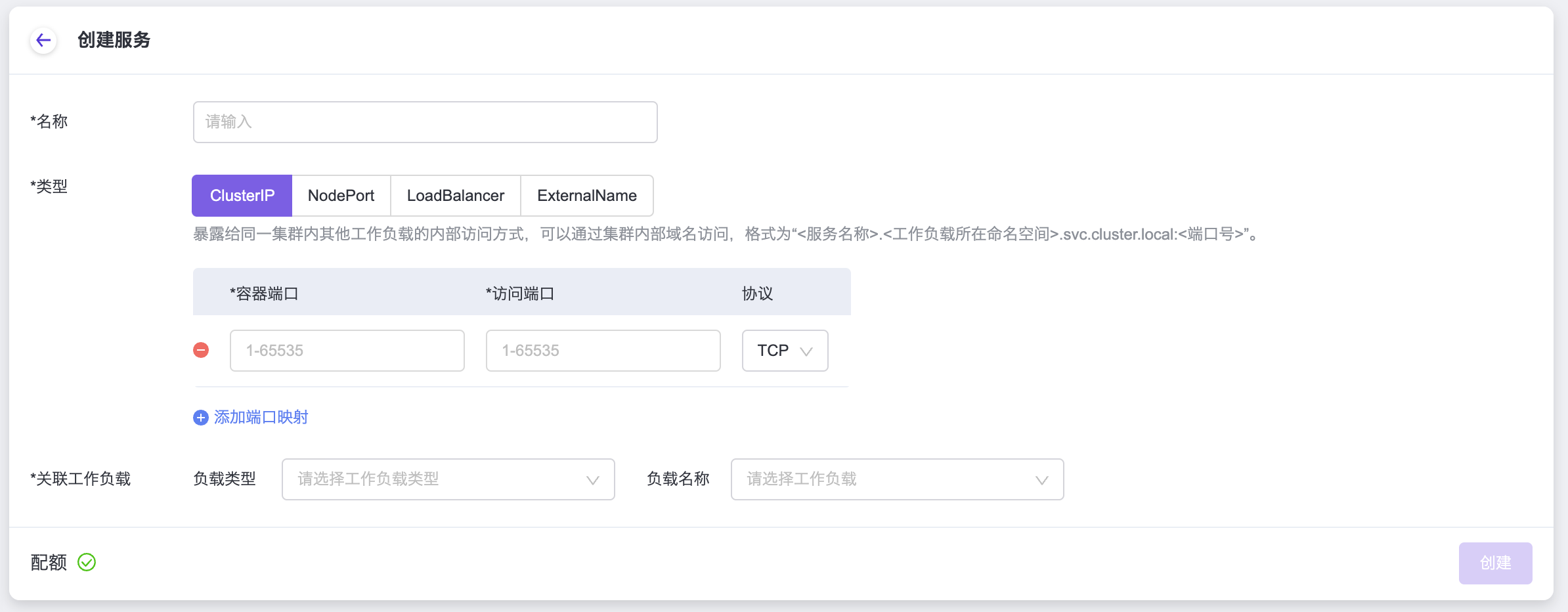This screenshot has height=612, width=1568.
Task: Click the 配额 quota label
Action: (x=49, y=563)
